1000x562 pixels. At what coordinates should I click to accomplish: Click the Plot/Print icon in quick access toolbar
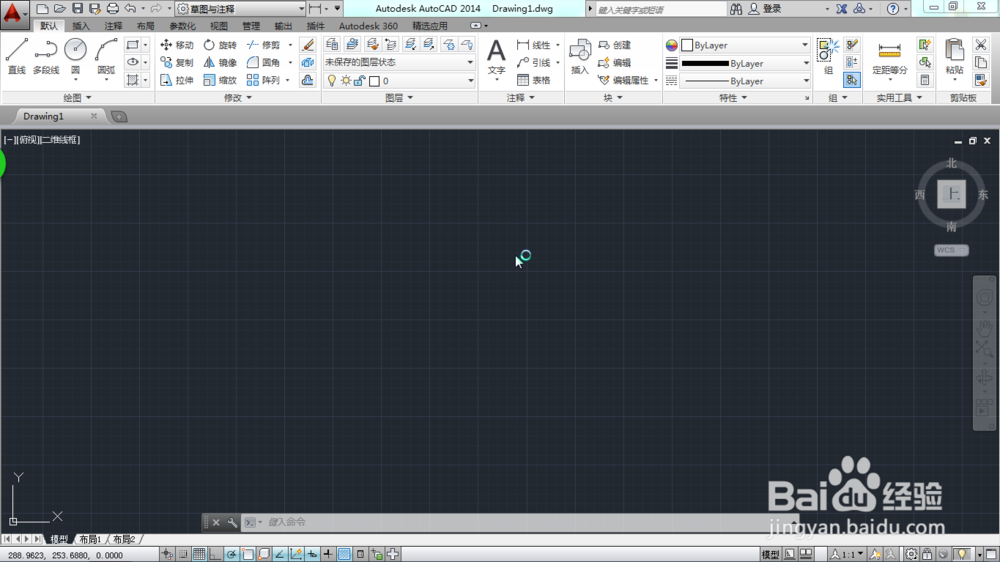(112, 8)
